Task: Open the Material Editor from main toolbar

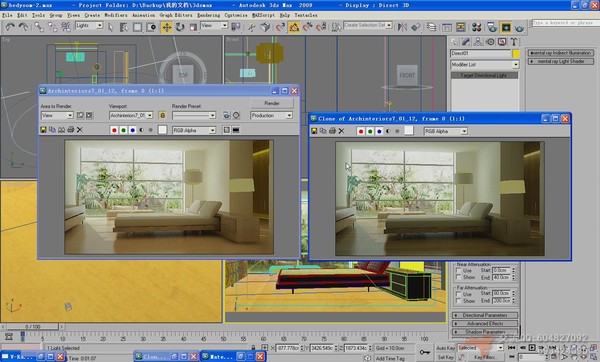Action: [476, 27]
